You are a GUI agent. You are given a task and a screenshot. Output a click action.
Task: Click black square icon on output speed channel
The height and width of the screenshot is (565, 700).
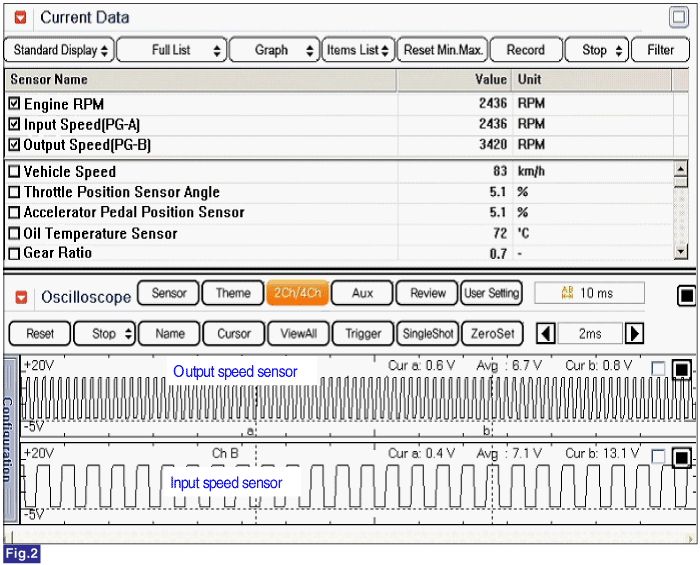tap(681, 370)
